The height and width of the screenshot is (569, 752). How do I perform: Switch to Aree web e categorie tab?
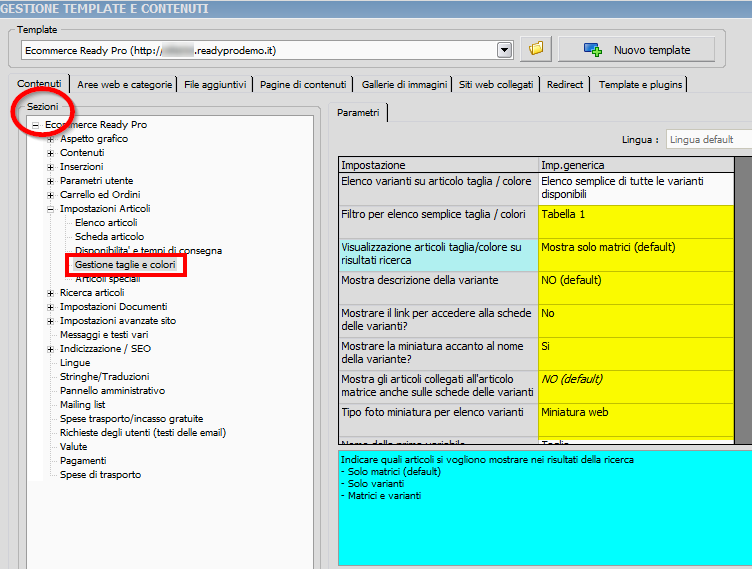pos(124,84)
